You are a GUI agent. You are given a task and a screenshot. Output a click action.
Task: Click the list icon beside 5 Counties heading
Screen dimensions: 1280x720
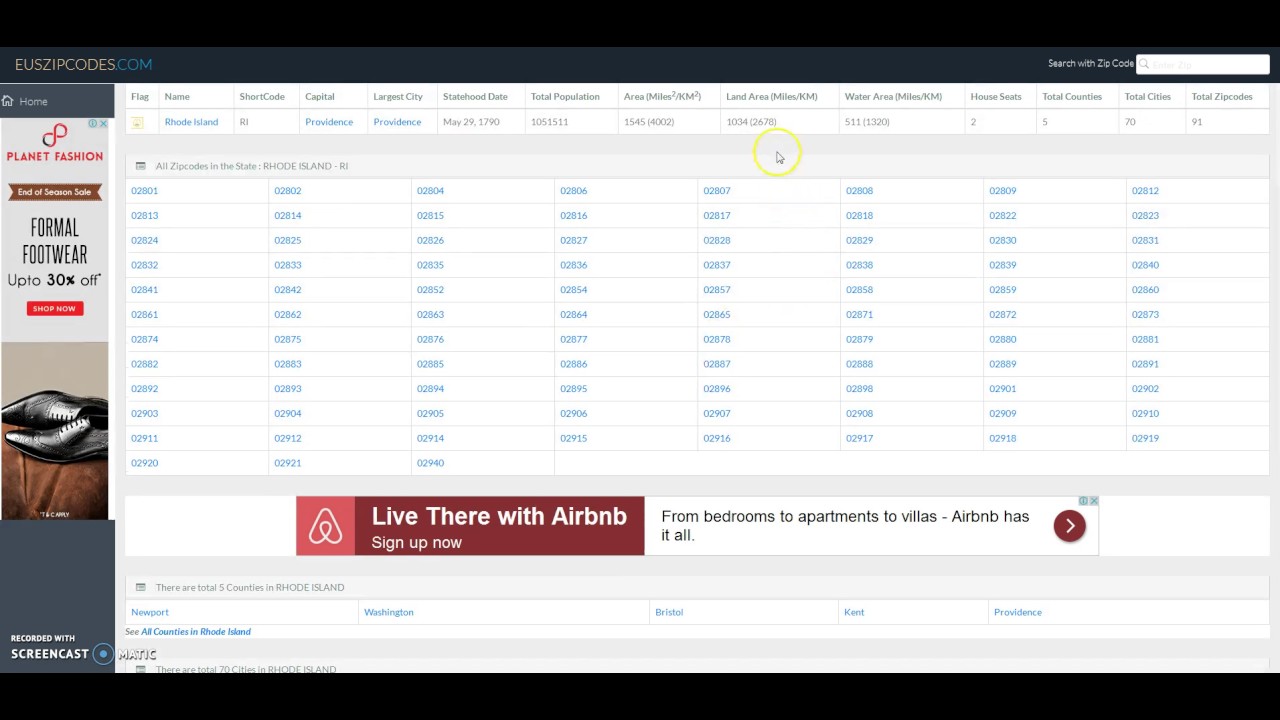(140, 587)
